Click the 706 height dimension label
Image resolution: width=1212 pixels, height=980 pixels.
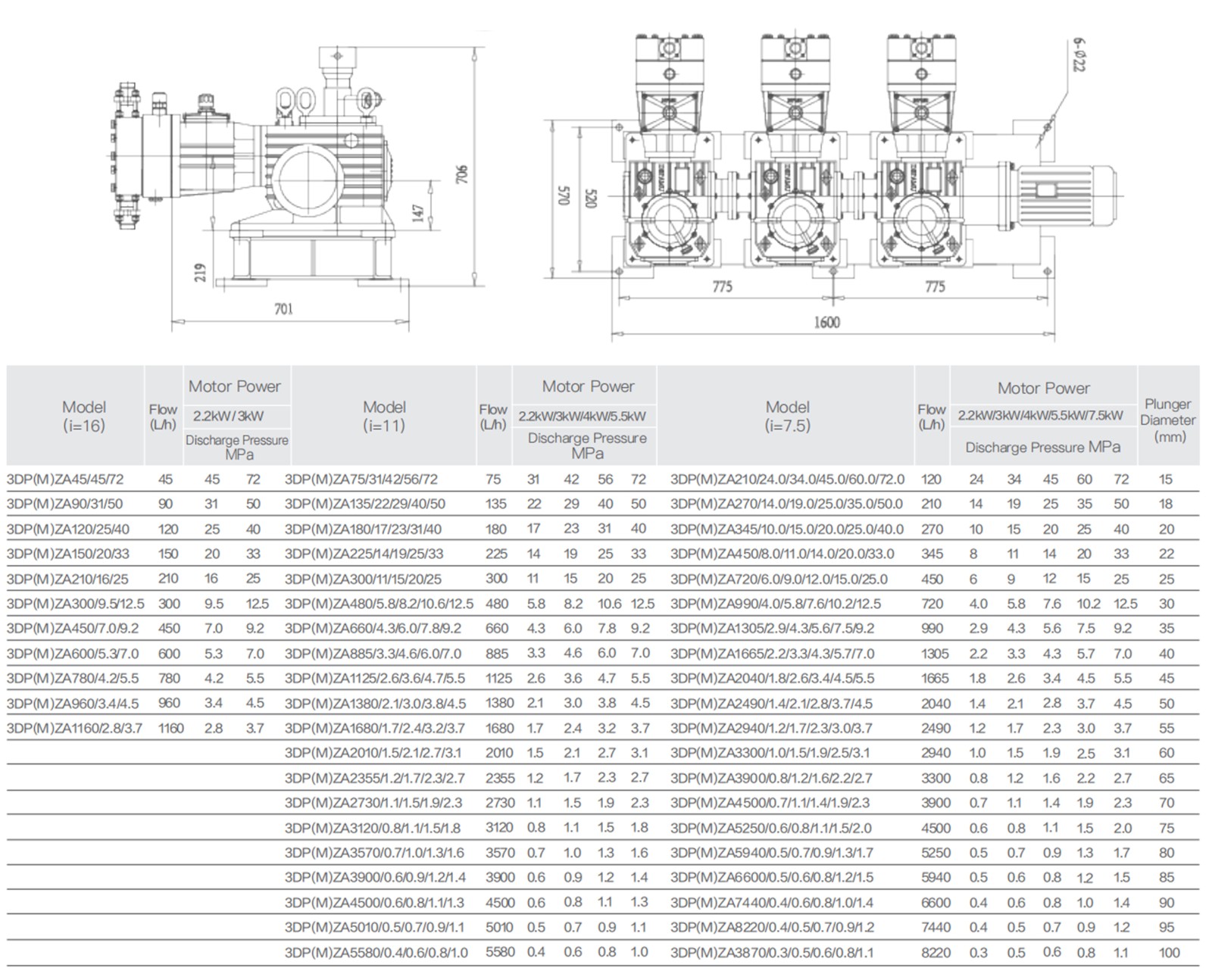pyautogui.click(x=464, y=173)
